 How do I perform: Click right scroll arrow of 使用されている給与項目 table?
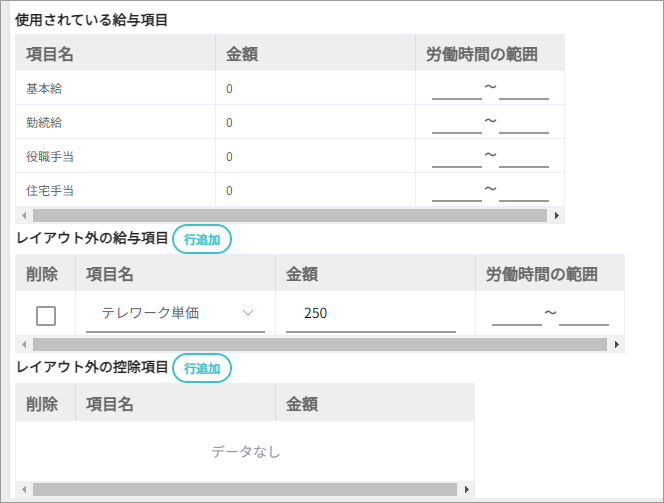coord(556,216)
